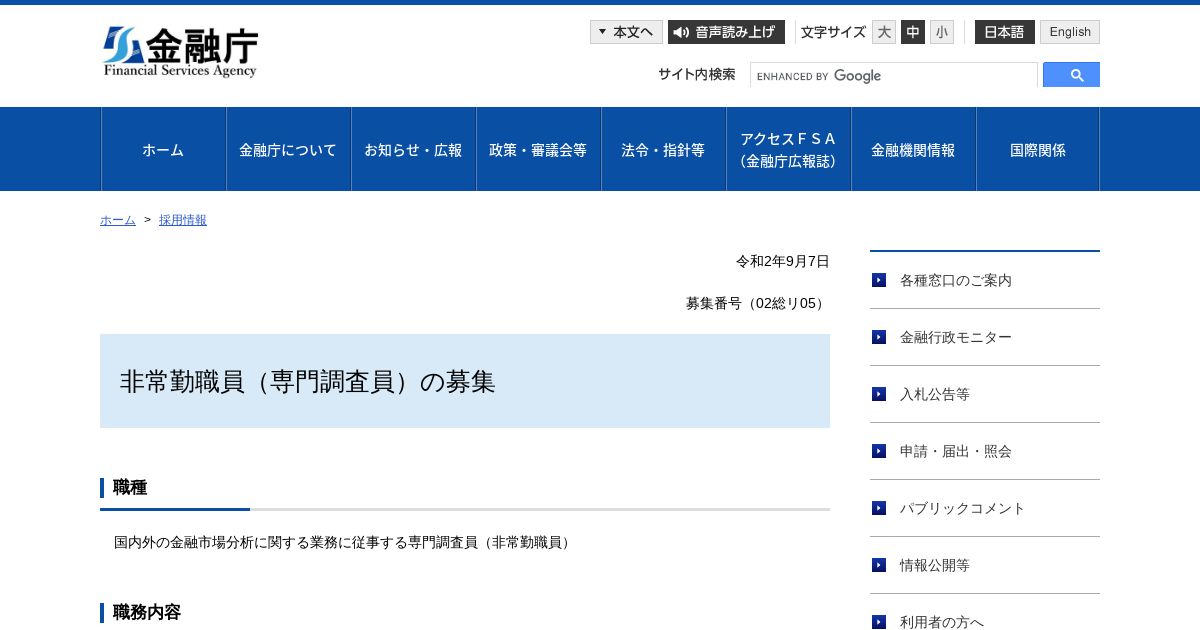This screenshot has width=1200, height=630.
Task: Click the 職種 section heading
Action: 130,487
